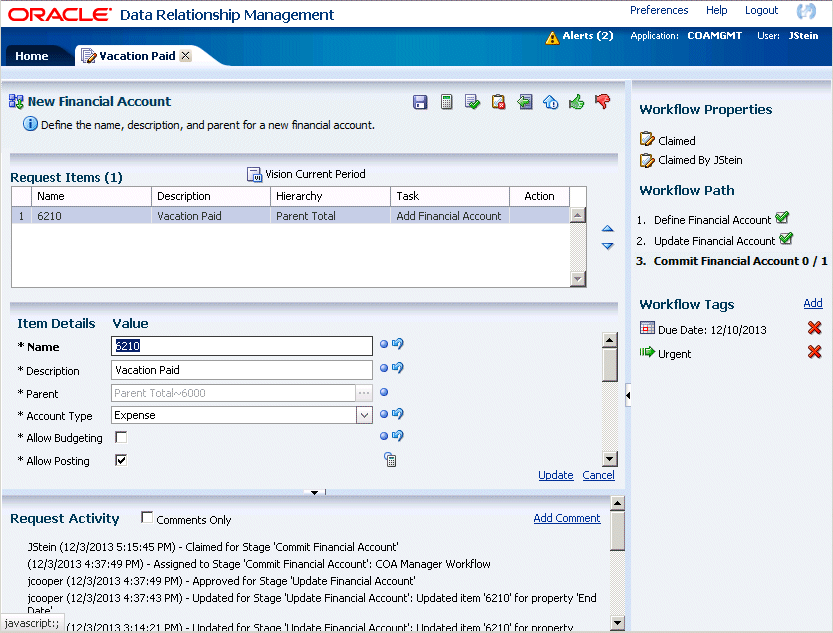This screenshot has width=833, height=633.
Task: Click the Push Back request green arrow icon
Action: [x=524, y=101]
